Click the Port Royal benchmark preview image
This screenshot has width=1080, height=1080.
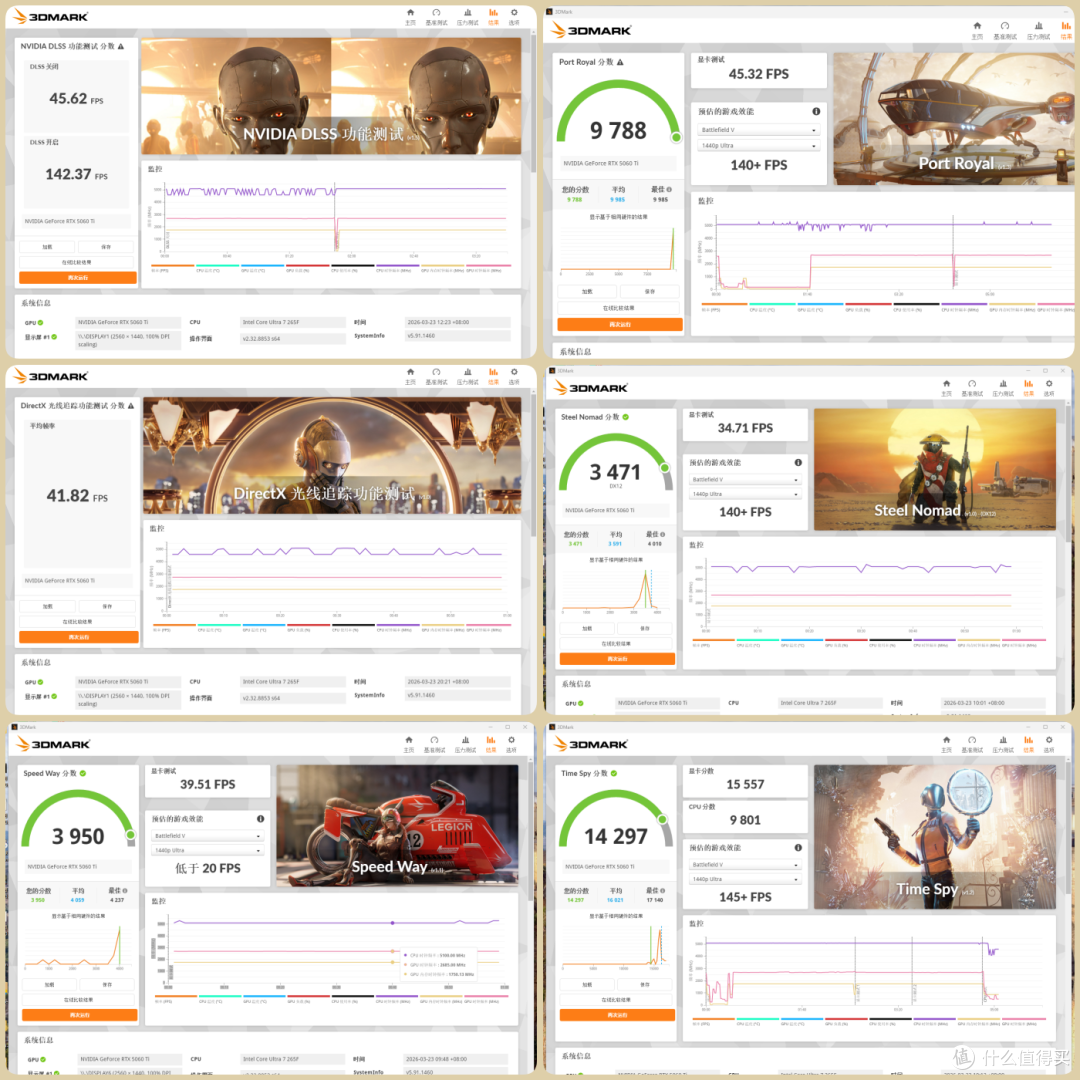954,118
